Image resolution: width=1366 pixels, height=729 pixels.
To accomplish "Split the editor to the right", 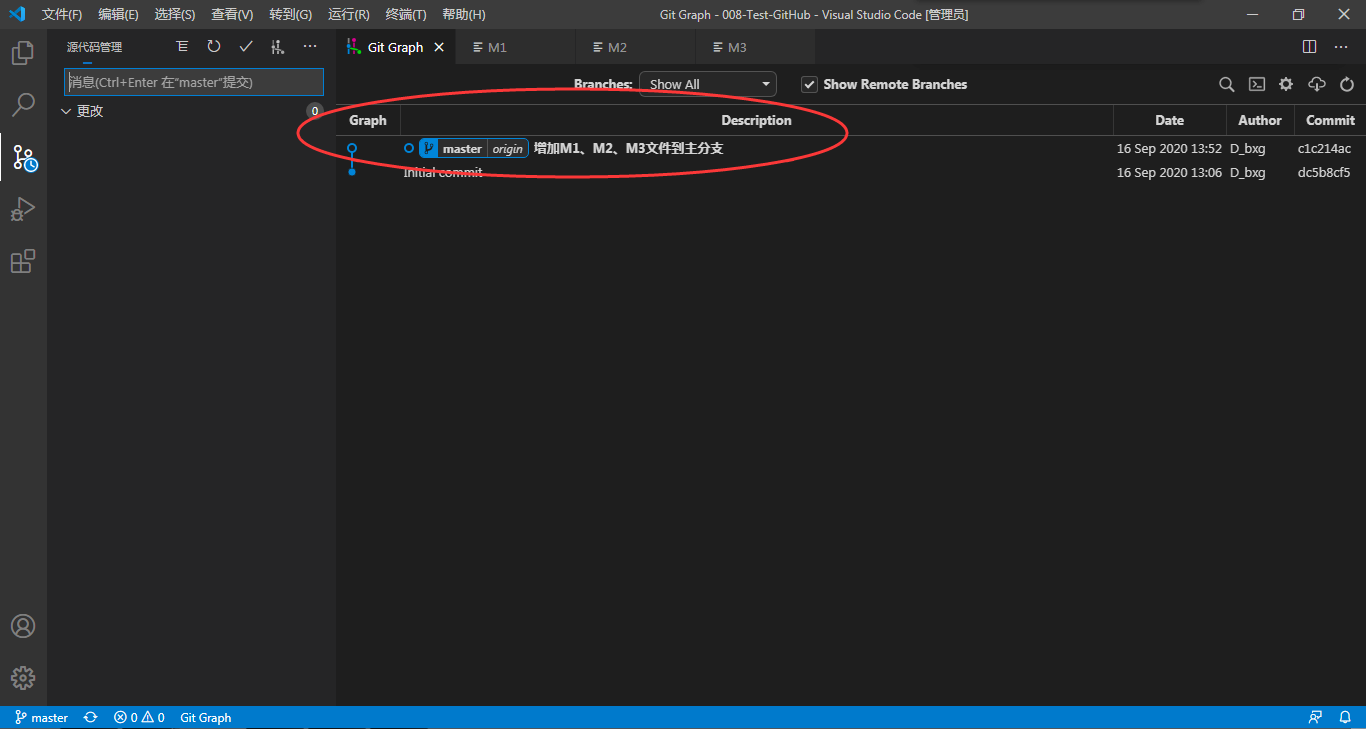I will tap(1310, 47).
